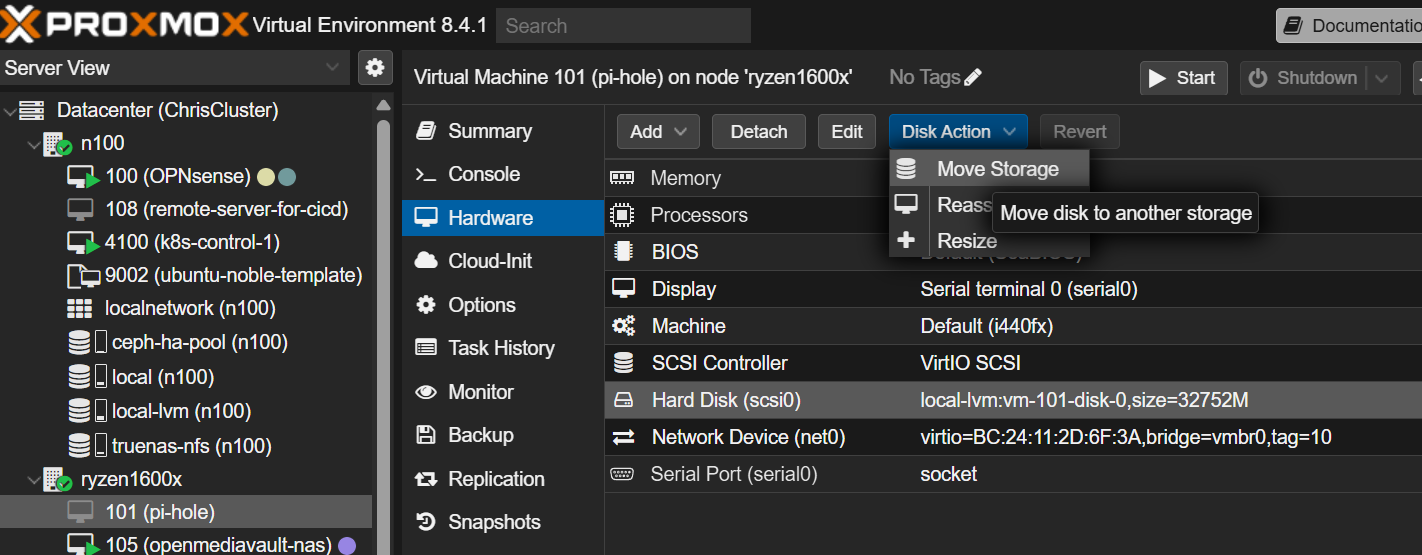Click the Memory row icon
This screenshot has width=1422, height=555.
click(622, 178)
